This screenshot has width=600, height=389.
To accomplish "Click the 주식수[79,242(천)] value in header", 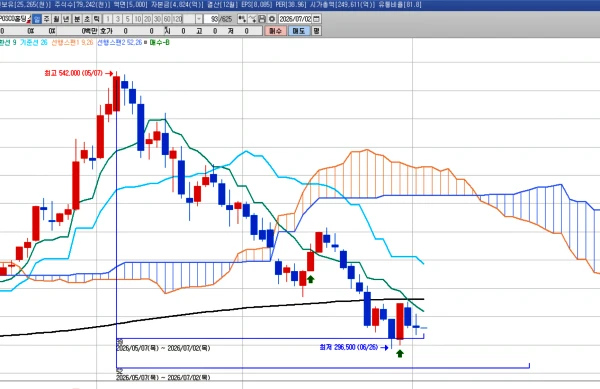I will 82,5.
